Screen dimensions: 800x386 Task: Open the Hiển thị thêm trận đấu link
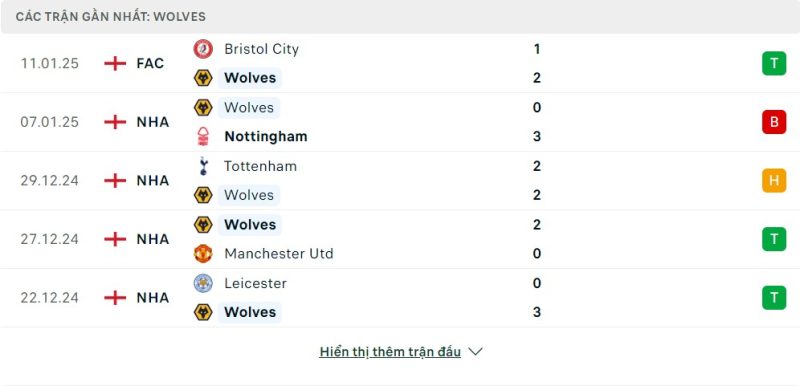pyautogui.click(x=390, y=352)
